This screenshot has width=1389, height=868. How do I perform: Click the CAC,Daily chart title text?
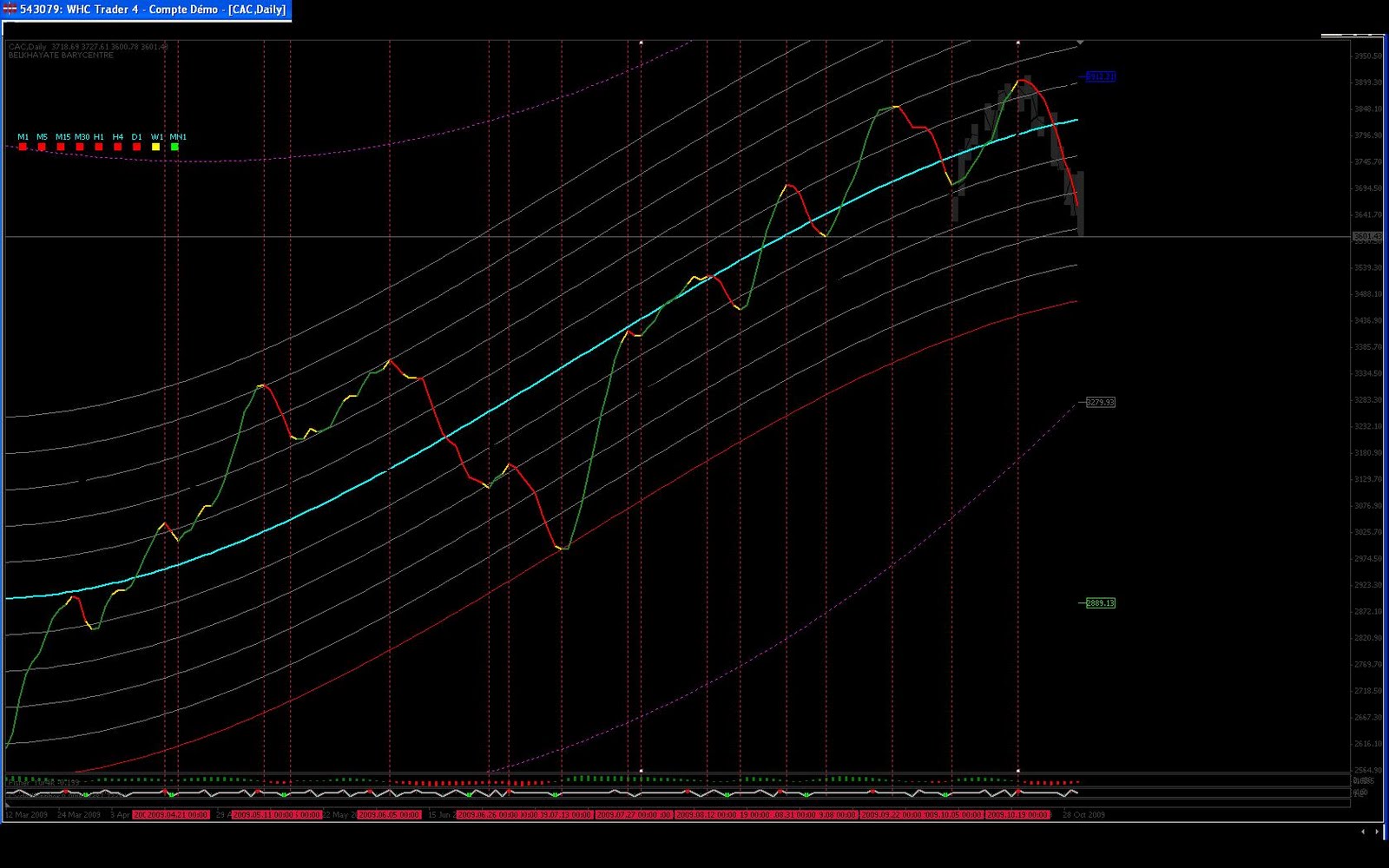point(28,47)
